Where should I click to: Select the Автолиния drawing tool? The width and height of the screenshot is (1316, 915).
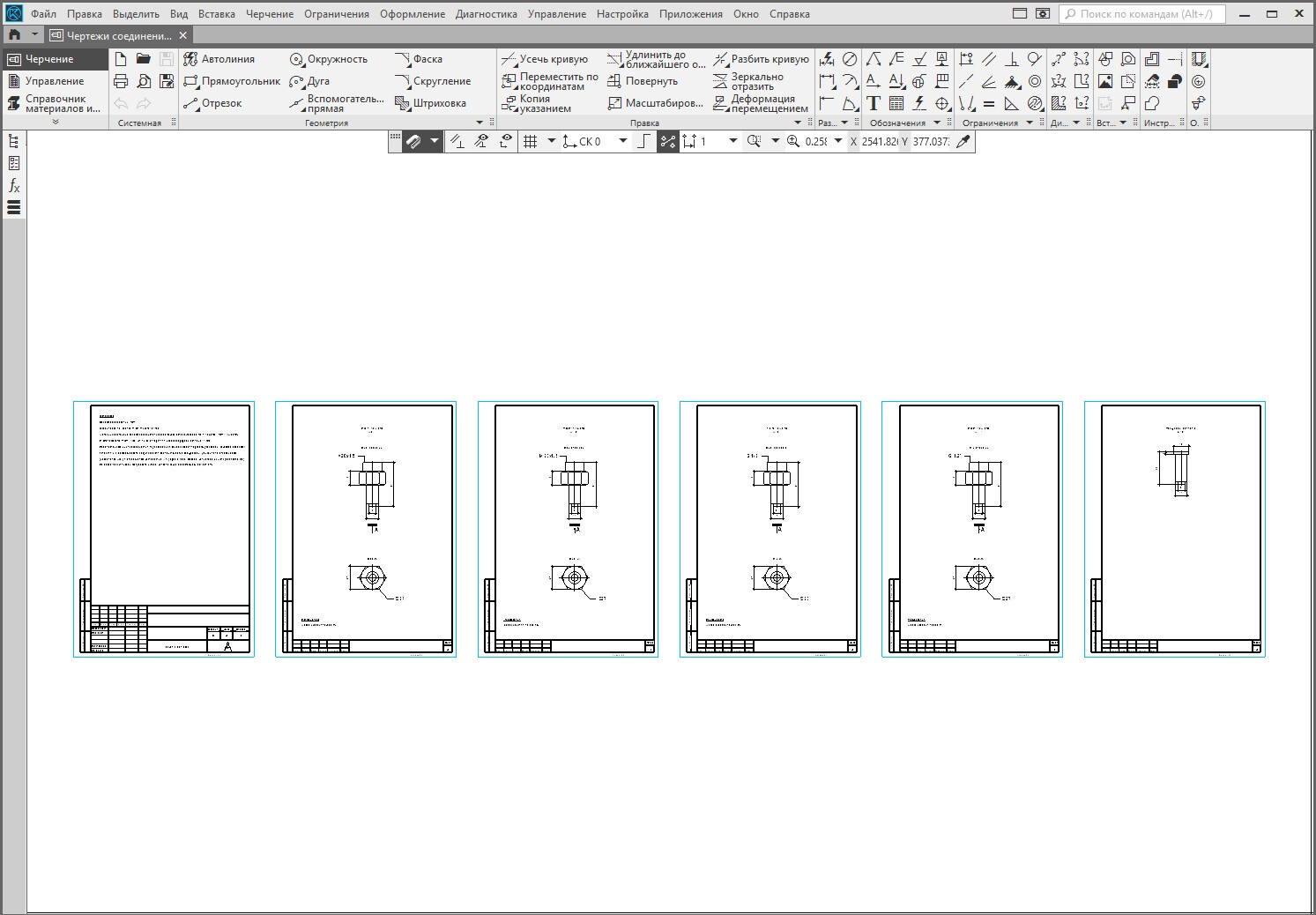[x=219, y=59]
